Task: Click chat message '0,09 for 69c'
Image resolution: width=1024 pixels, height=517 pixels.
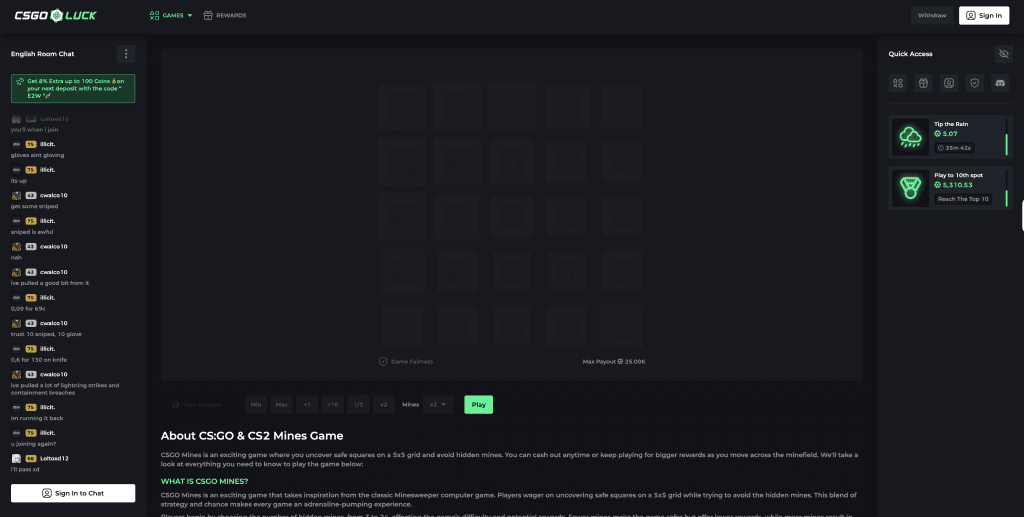Action: point(28,308)
